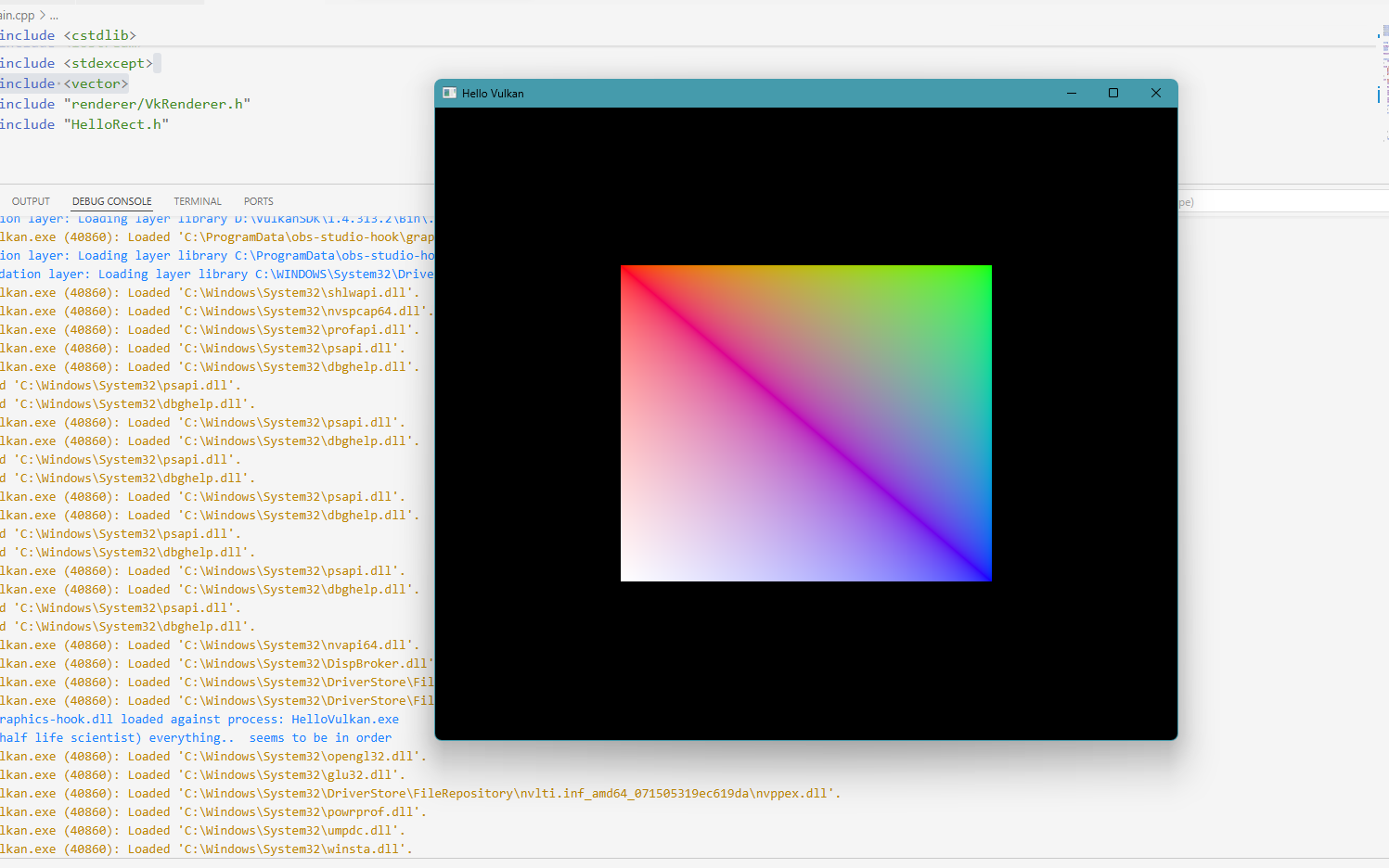
Task: Focus the debug console filter field
Action: [x=1283, y=201]
